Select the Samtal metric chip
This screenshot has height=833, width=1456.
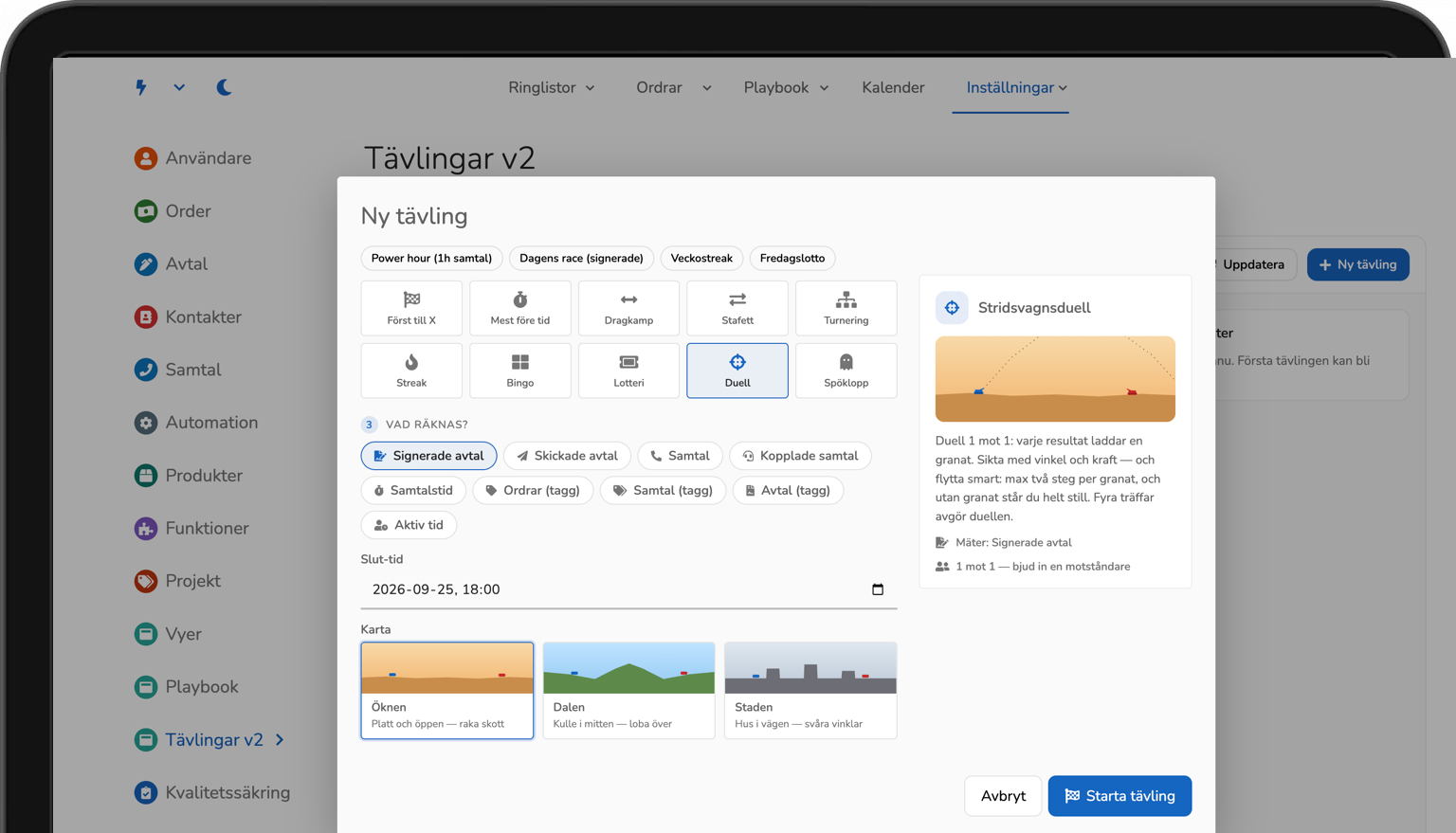(681, 456)
